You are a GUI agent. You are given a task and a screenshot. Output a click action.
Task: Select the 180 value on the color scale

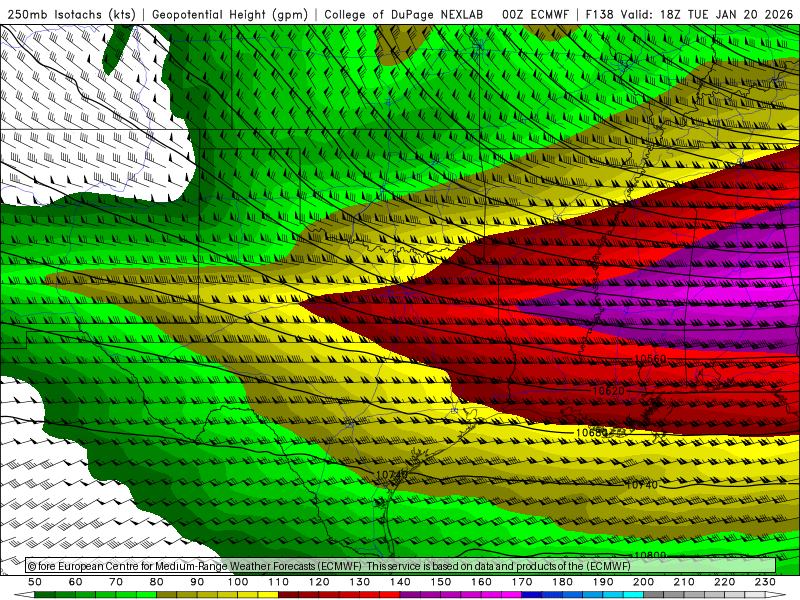[x=563, y=582]
